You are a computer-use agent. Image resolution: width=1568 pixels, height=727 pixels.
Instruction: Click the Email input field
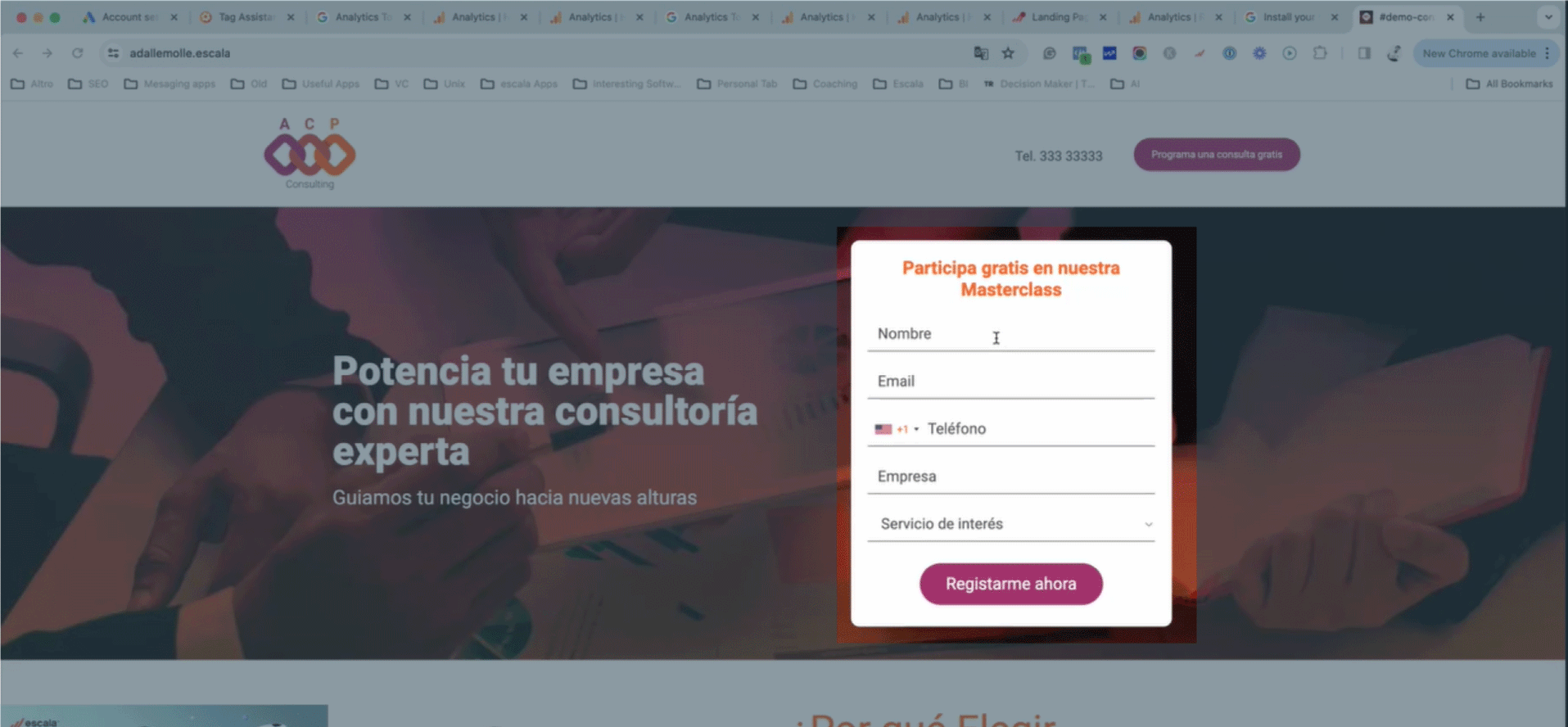pos(1011,382)
